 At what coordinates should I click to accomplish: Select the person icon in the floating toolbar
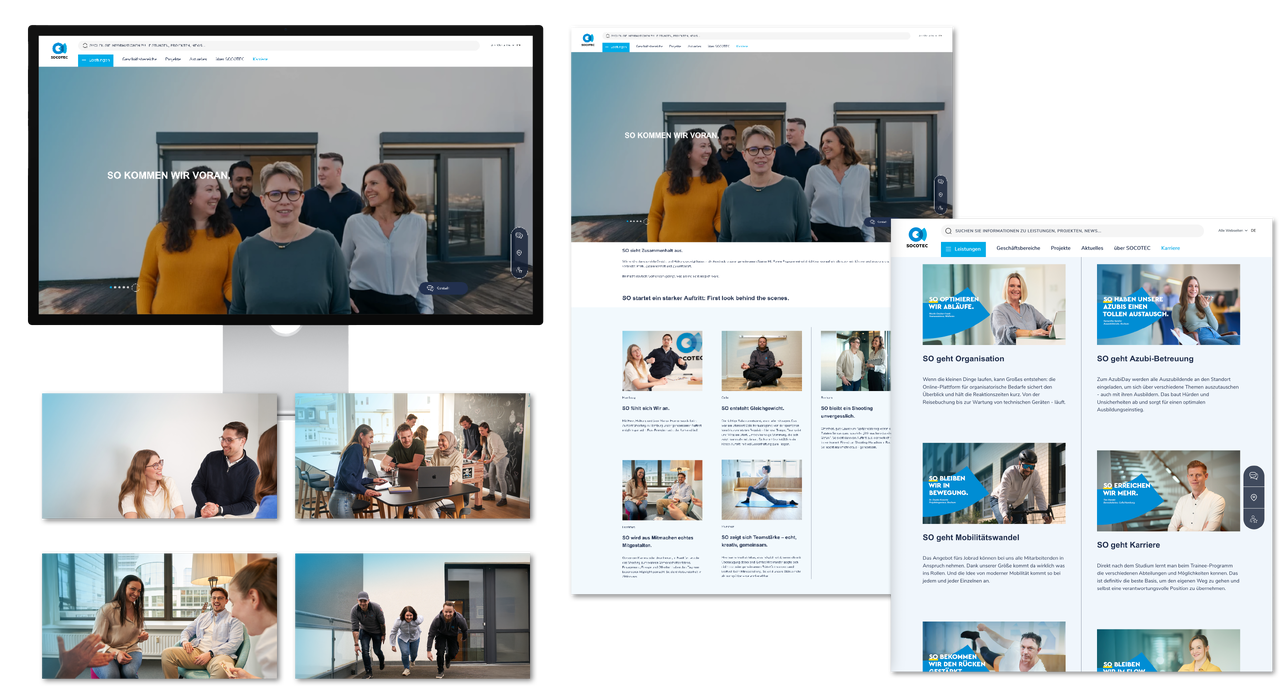(1254, 518)
